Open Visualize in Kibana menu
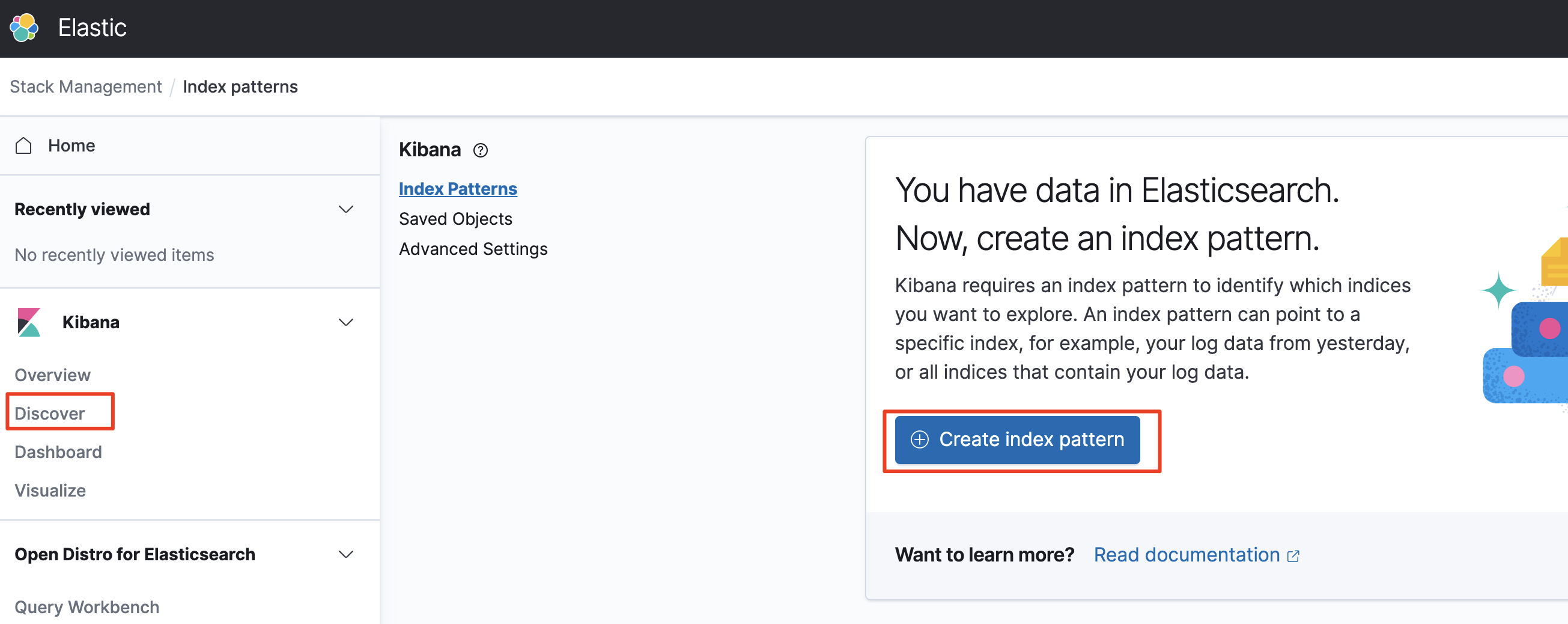This screenshot has height=624, width=1568. coord(50,490)
